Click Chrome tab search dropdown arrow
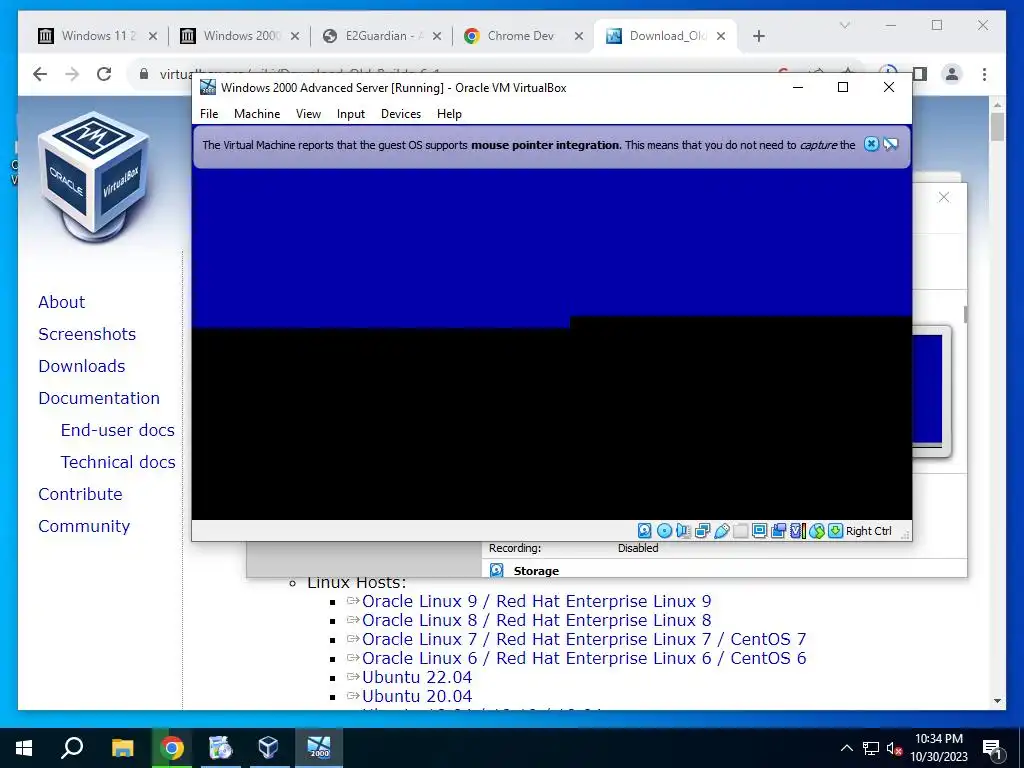1024x768 pixels. pos(844,25)
